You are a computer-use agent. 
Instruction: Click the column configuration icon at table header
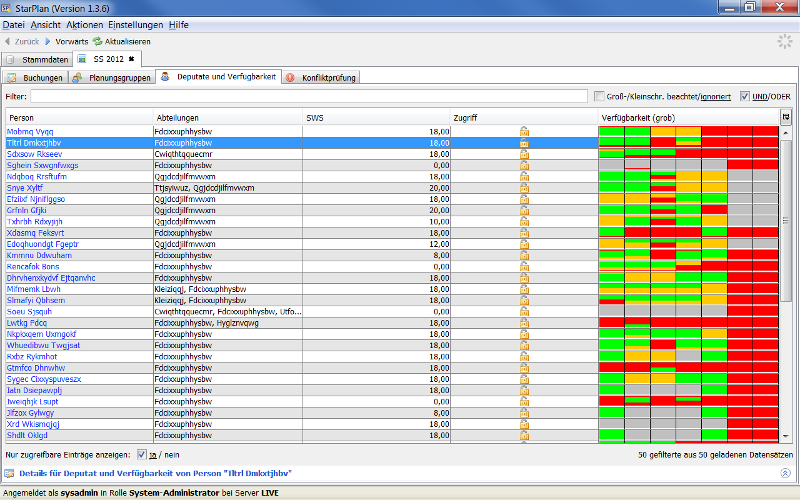[x=786, y=117]
